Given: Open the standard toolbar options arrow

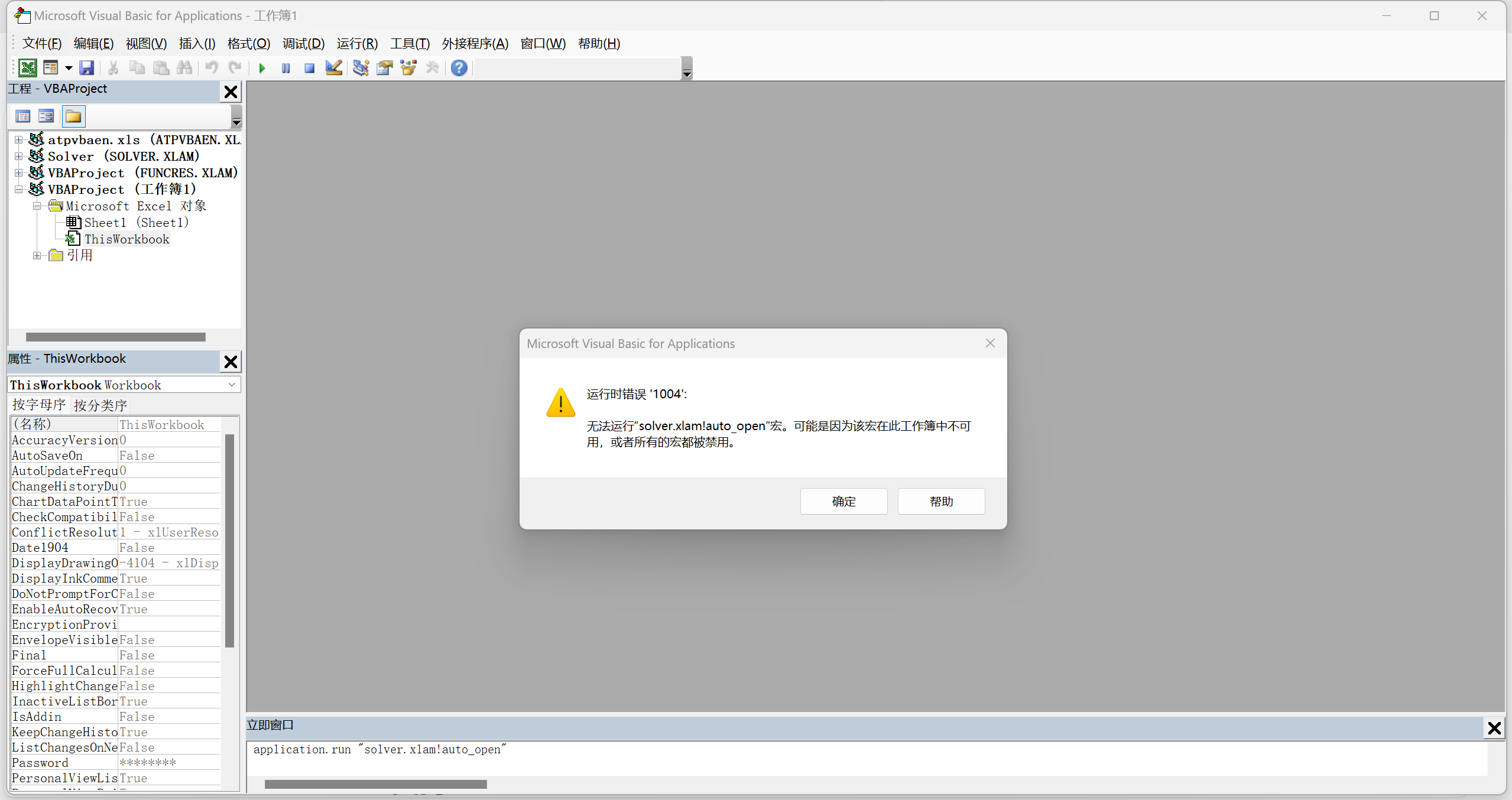Looking at the screenshot, I should tap(687, 68).
